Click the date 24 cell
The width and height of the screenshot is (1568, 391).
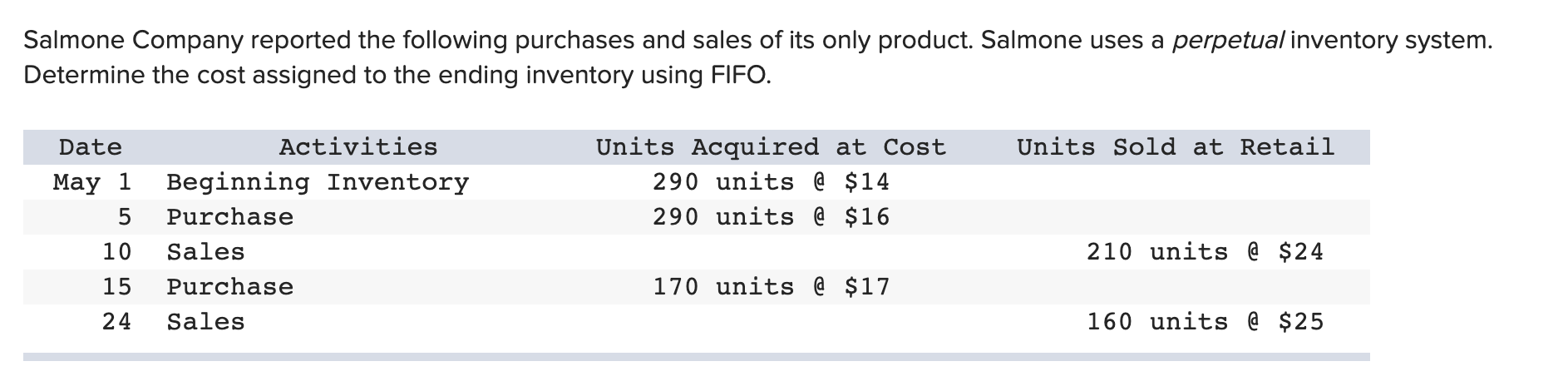pyautogui.click(x=116, y=322)
